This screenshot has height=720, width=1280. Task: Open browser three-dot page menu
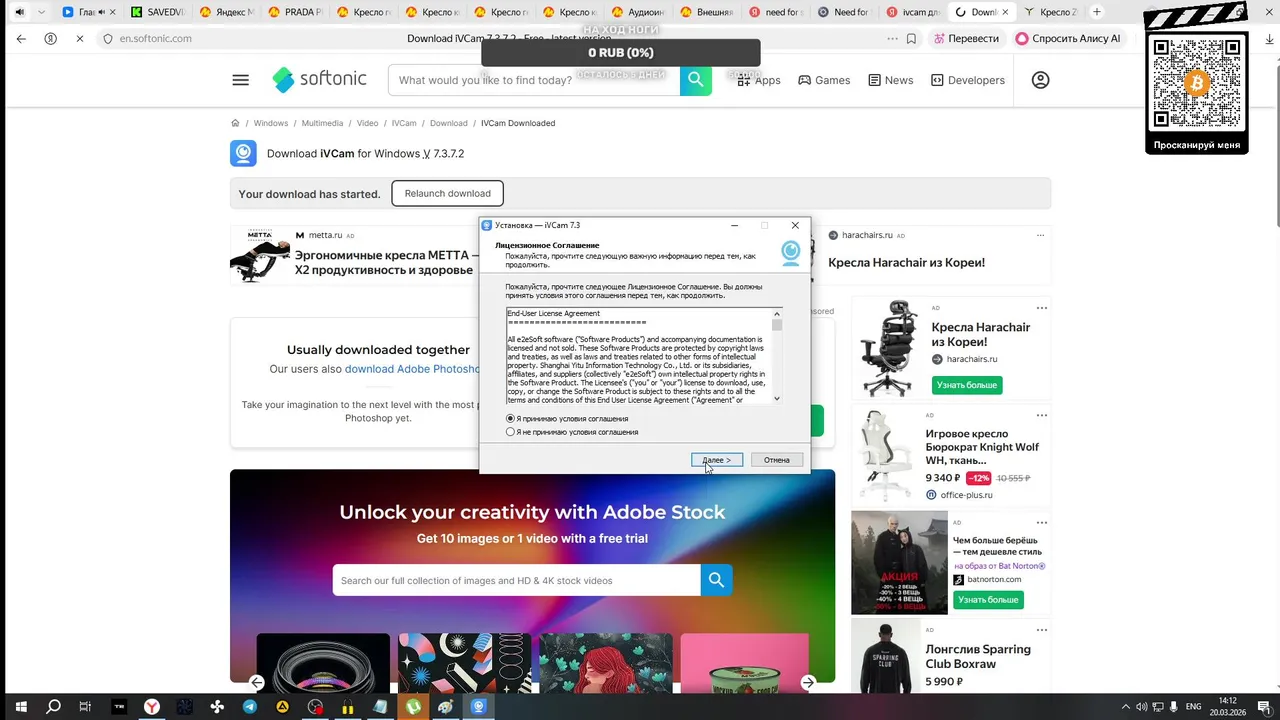(893, 38)
